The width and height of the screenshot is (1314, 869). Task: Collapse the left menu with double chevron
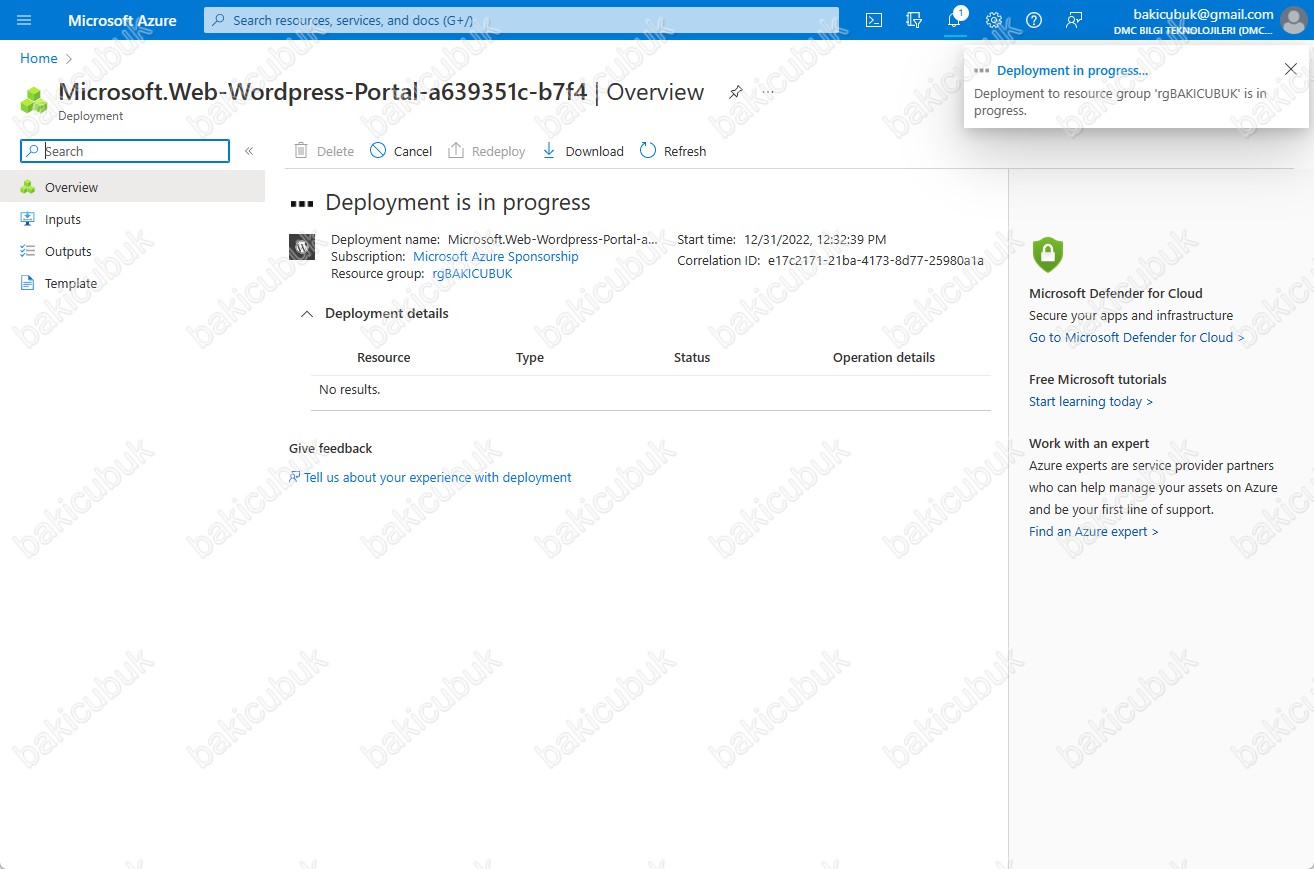[x=249, y=151]
